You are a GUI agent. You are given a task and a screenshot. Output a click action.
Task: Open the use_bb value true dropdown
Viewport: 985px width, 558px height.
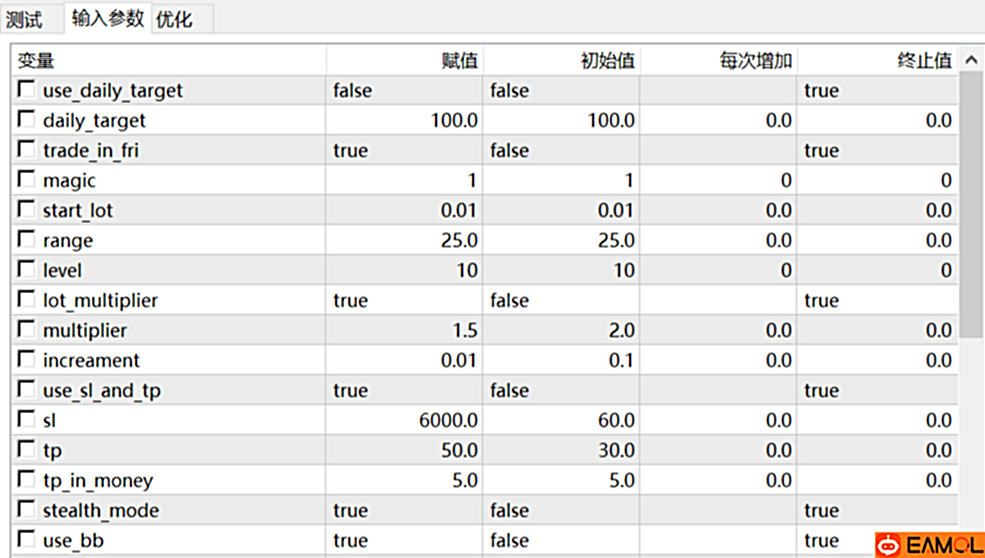[x=405, y=540]
